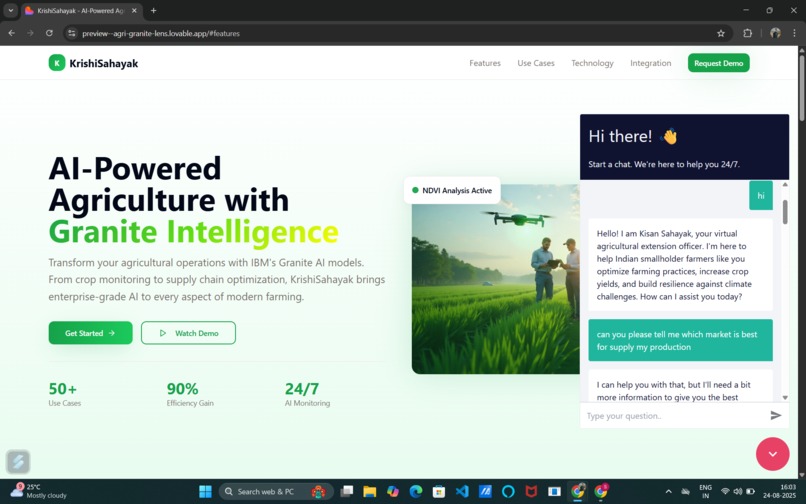Open the Chrome profile avatar
Screen dimensions: 806x504
point(775,33)
